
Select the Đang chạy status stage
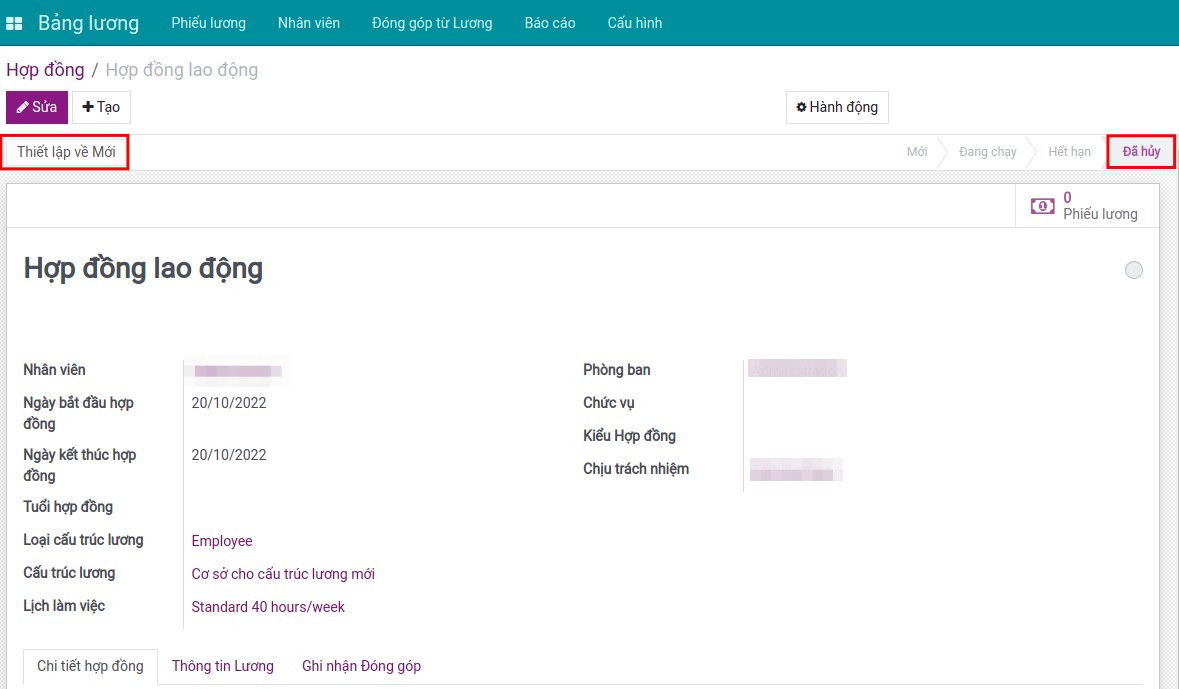coord(987,152)
